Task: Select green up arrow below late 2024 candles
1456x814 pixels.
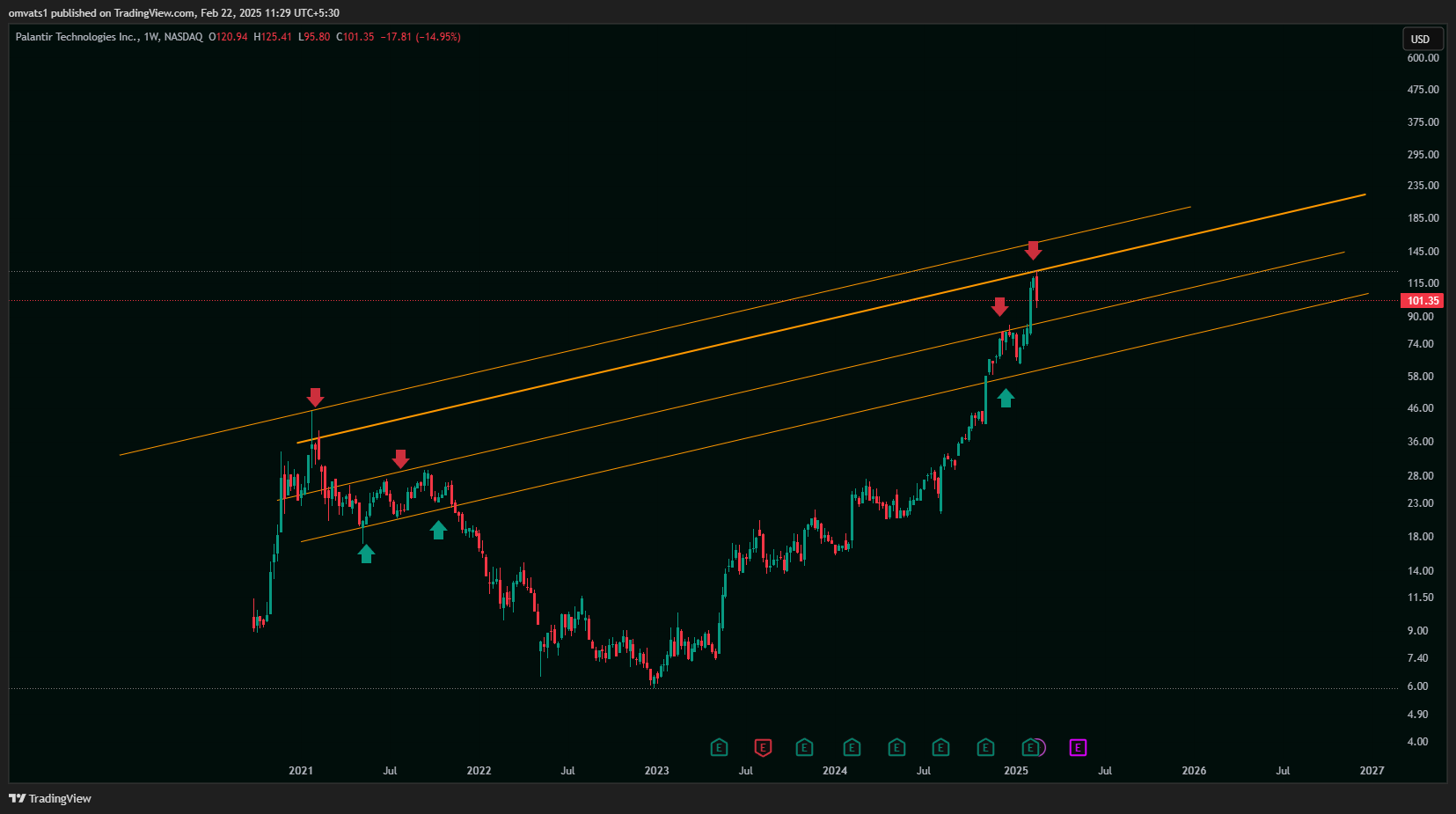Action: (1006, 399)
